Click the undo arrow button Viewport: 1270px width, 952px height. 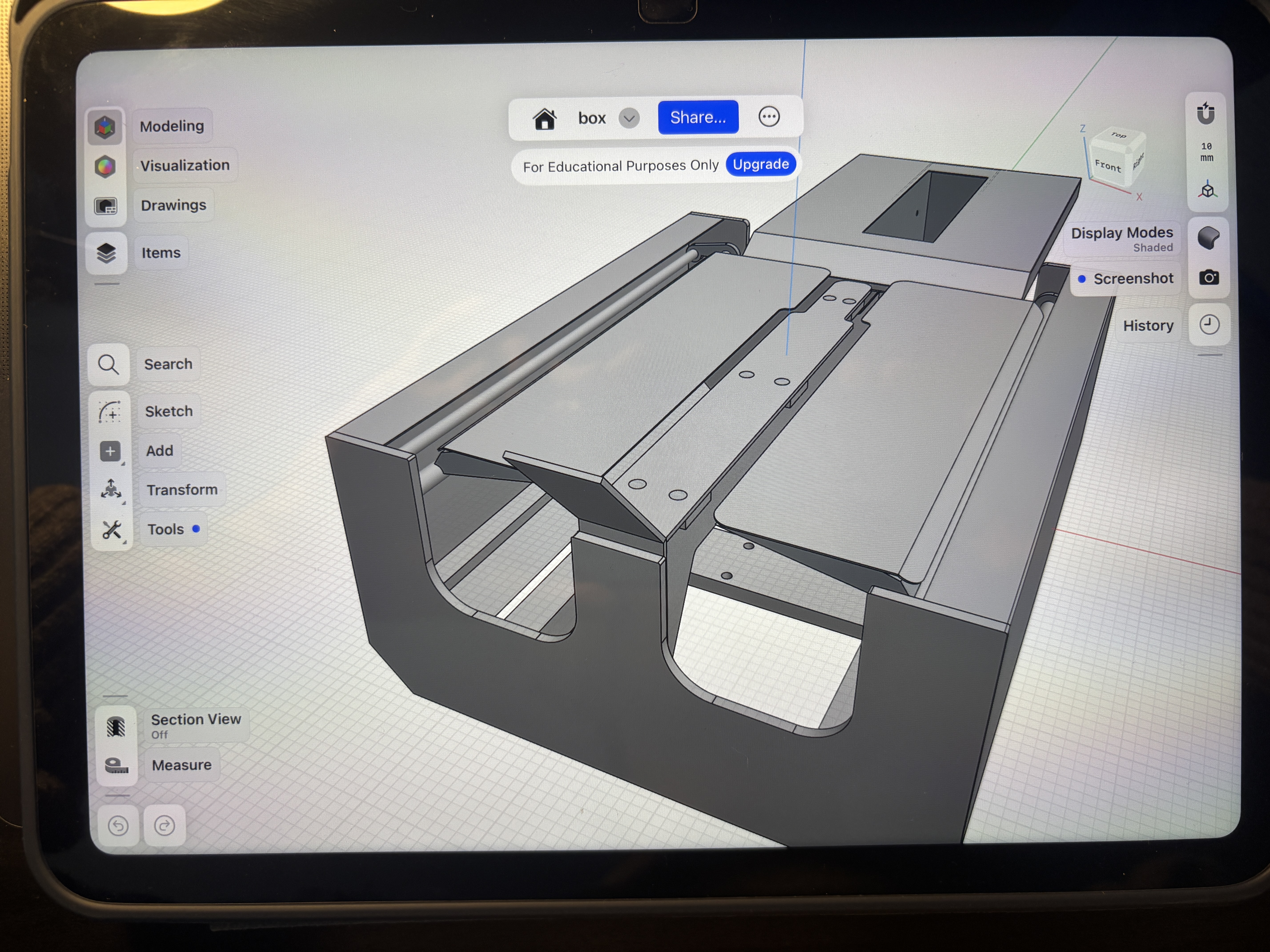[118, 826]
